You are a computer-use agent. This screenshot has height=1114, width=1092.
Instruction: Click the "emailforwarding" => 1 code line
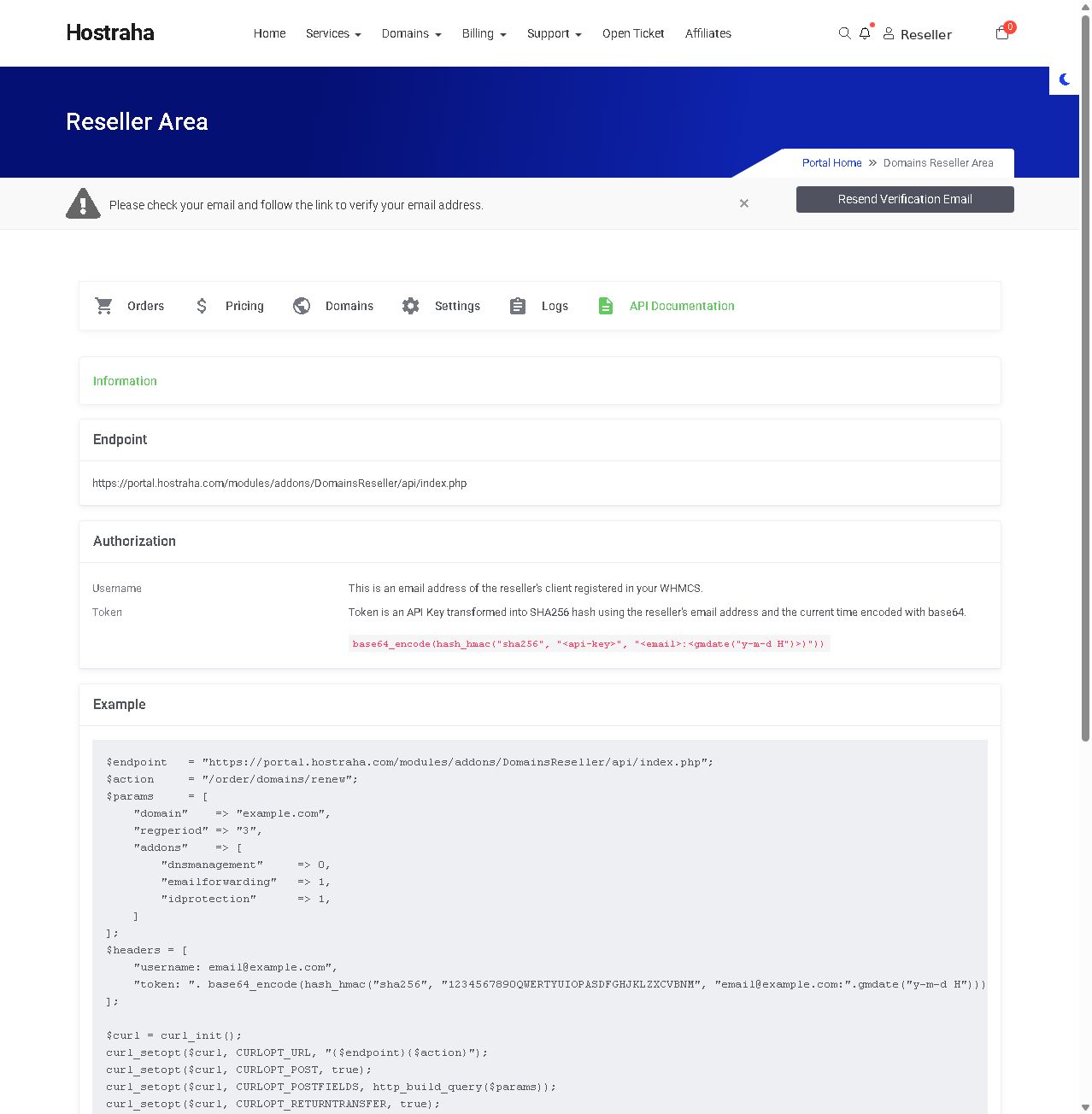tap(245, 882)
